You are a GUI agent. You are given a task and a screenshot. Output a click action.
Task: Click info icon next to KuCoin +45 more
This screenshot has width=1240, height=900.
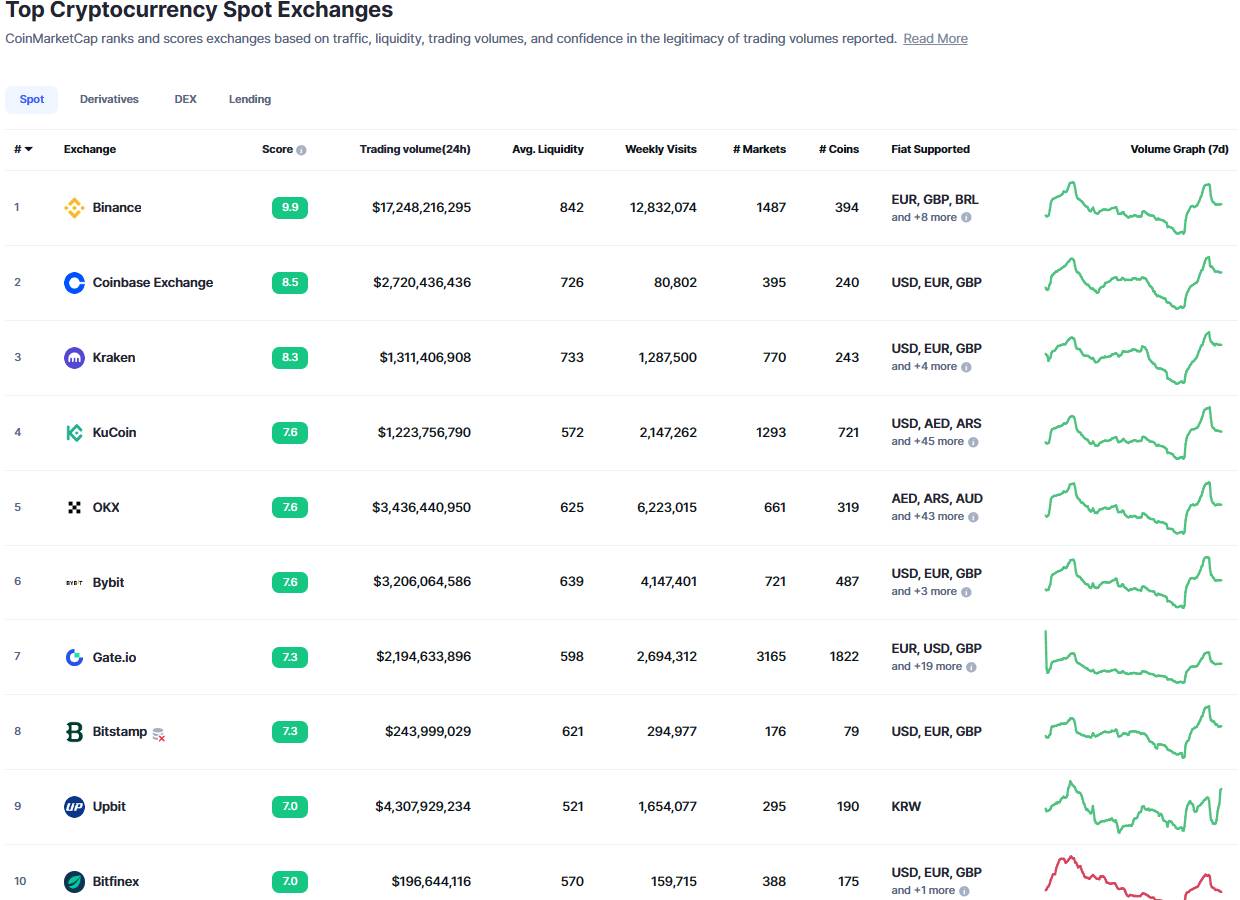(973, 442)
